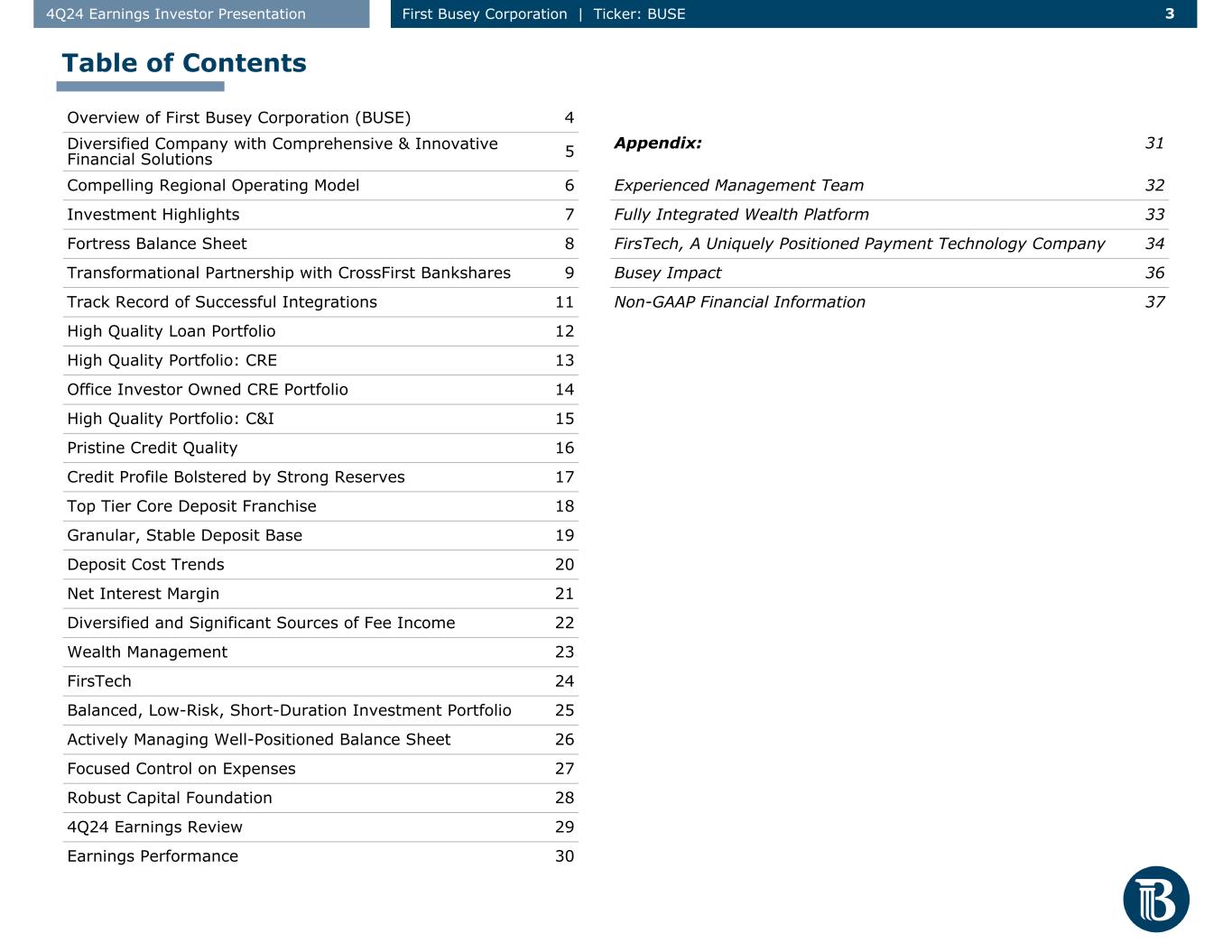Viewport: 1232px width, 952px height.
Task: Open 4Q24 Earnings Review entry
Action: (x=320, y=827)
